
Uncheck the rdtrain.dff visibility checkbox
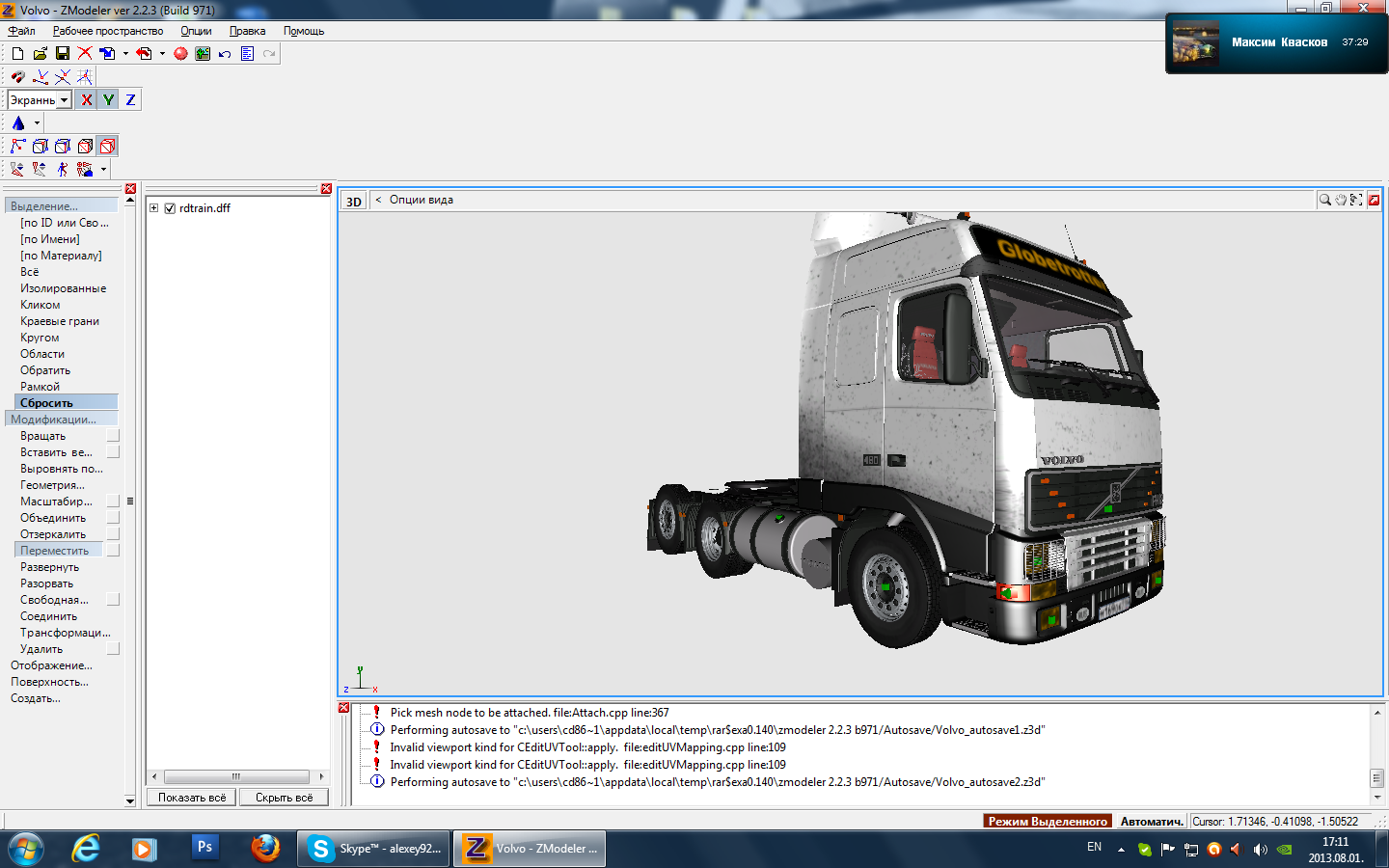point(170,208)
